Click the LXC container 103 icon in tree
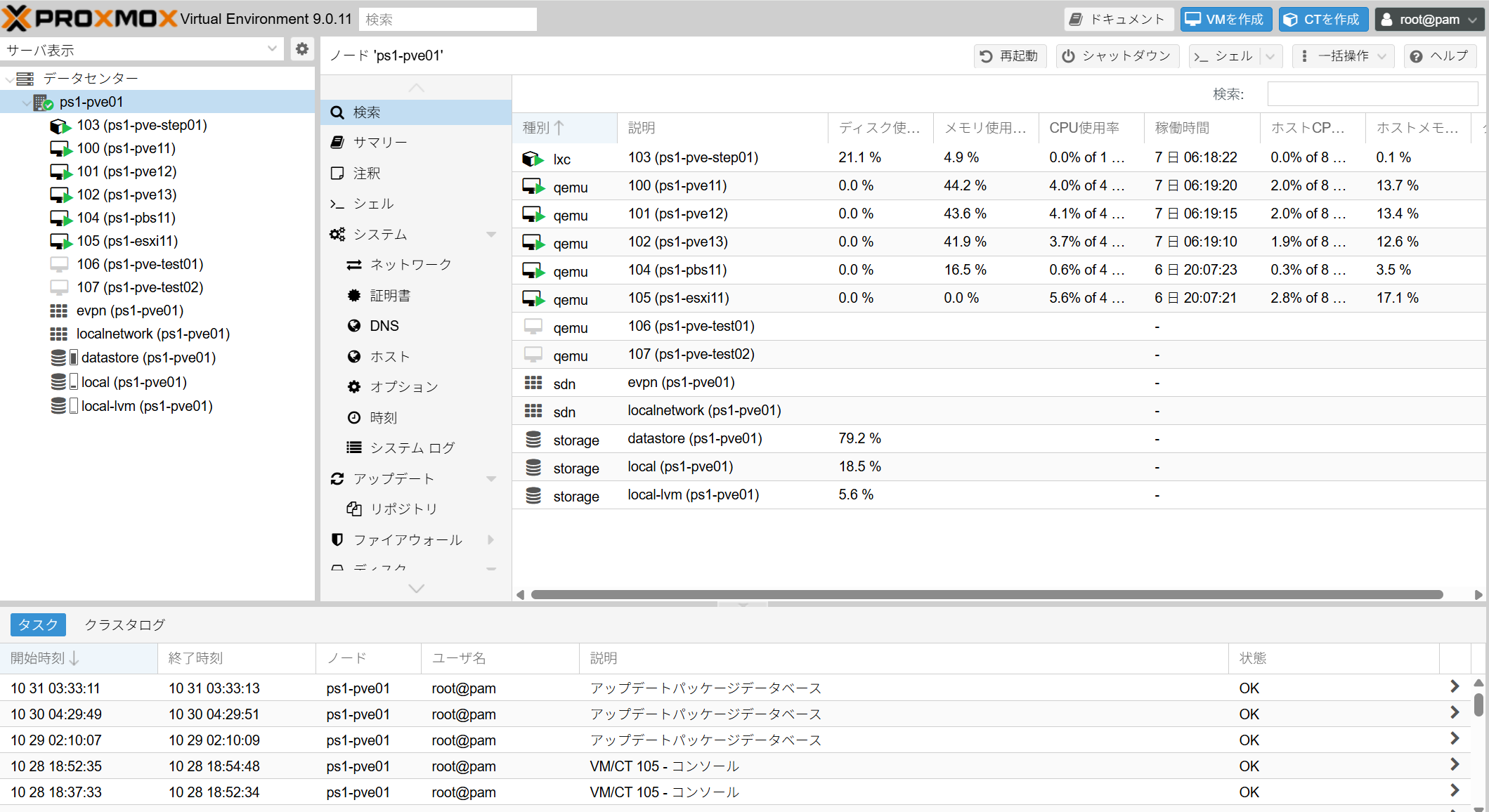 (x=60, y=126)
